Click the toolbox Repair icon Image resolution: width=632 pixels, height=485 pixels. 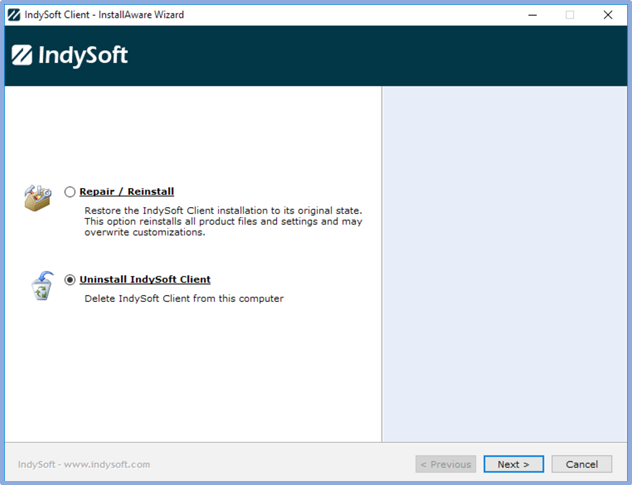39,197
